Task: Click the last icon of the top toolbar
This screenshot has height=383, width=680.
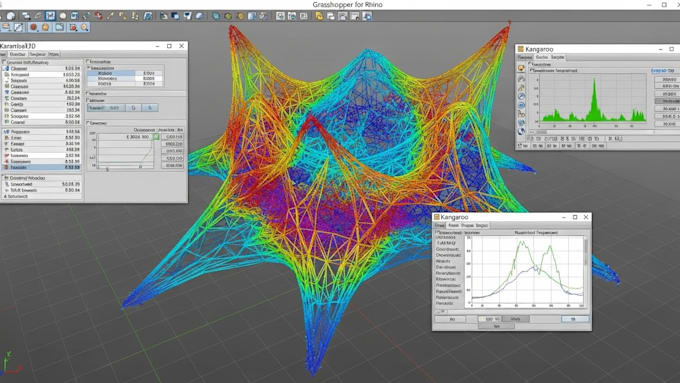Action: (367, 16)
